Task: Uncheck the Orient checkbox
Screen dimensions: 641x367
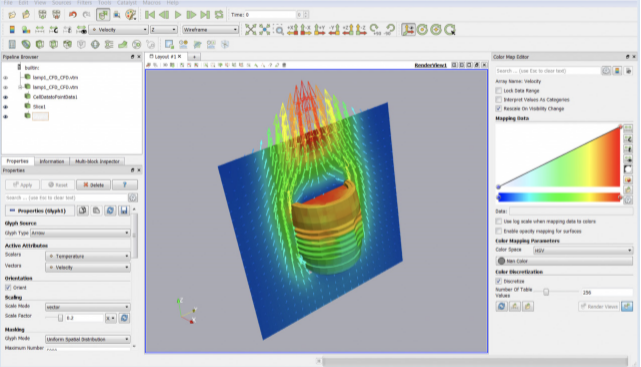Action: click(8, 288)
